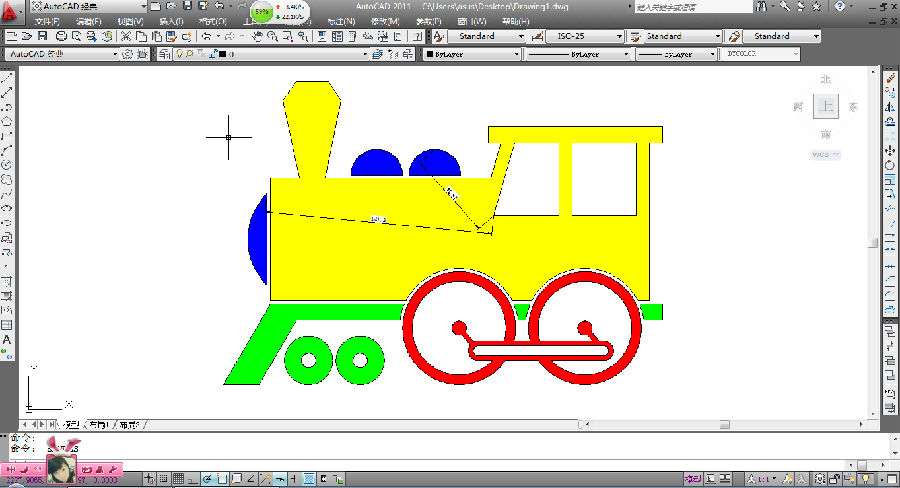Screen dimensions: 900x488
Task: Switch to the Layout1 tab
Action: [100, 425]
